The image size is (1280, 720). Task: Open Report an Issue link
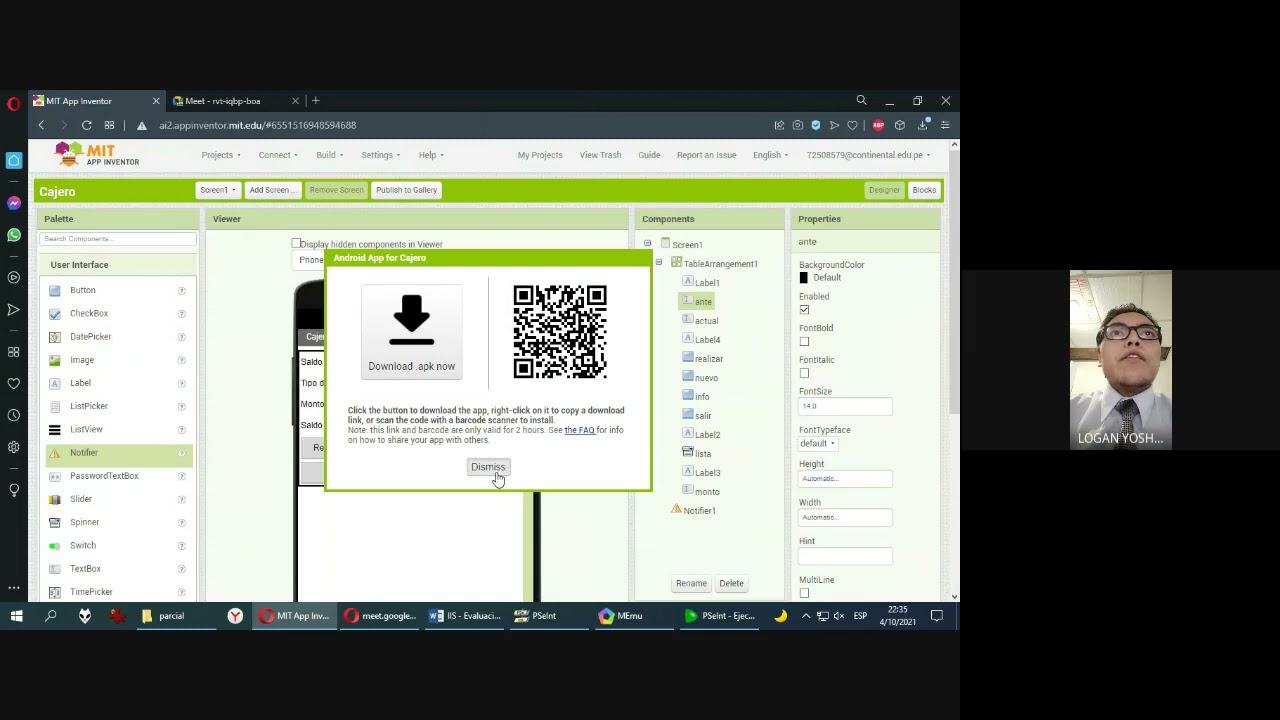tap(706, 155)
